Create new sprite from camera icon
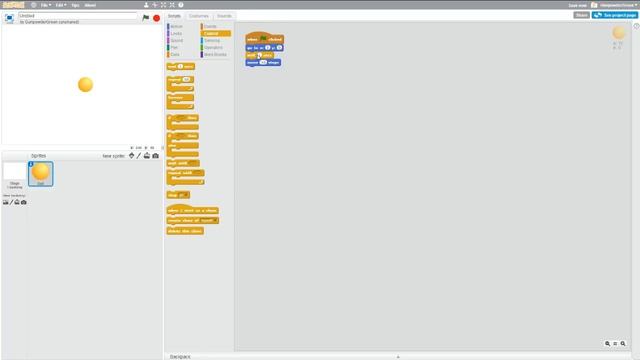The image size is (640, 360). [156, 156]
